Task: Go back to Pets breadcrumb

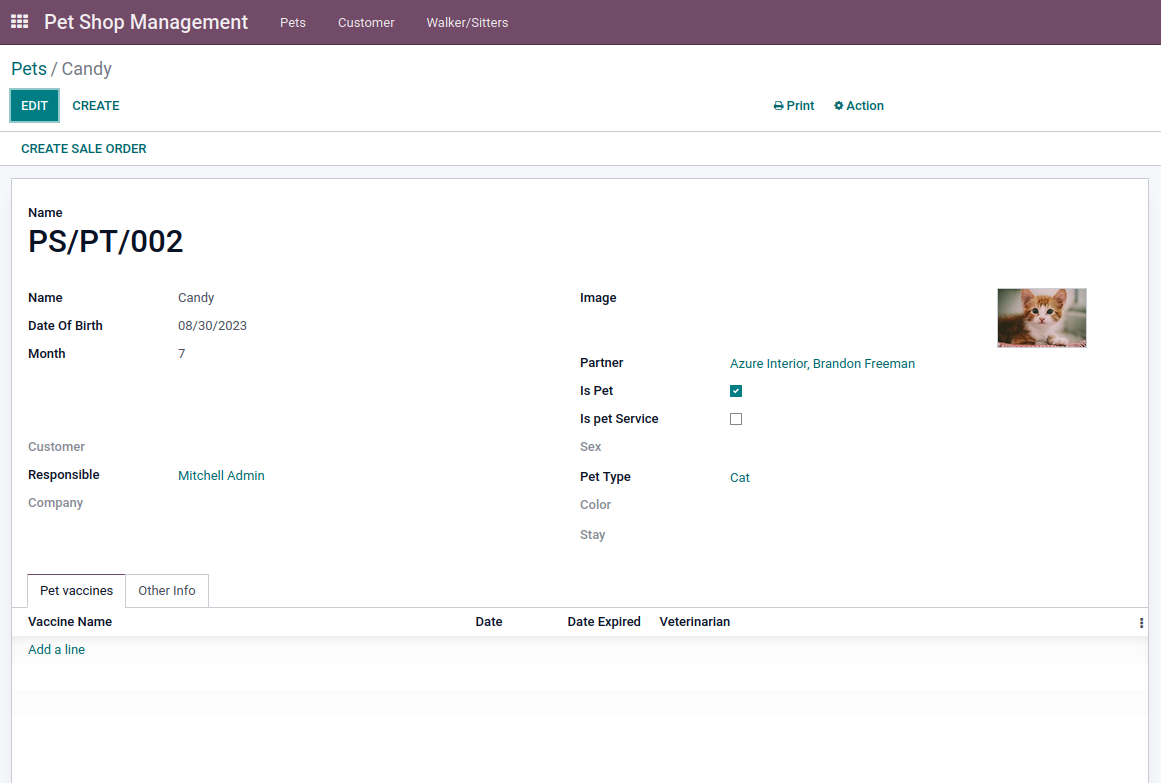Action: tap(29, 69)
